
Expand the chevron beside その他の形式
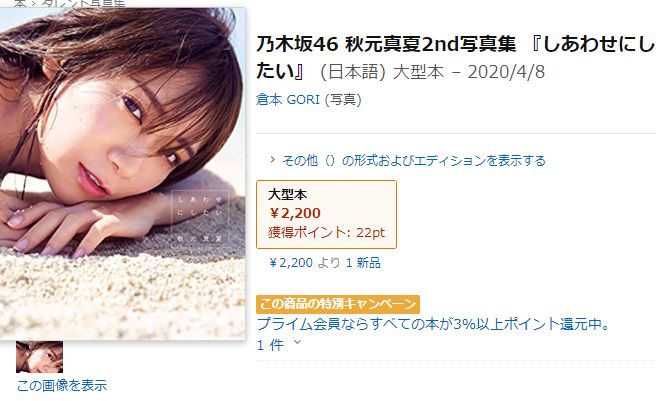click(x=273, y=160)
